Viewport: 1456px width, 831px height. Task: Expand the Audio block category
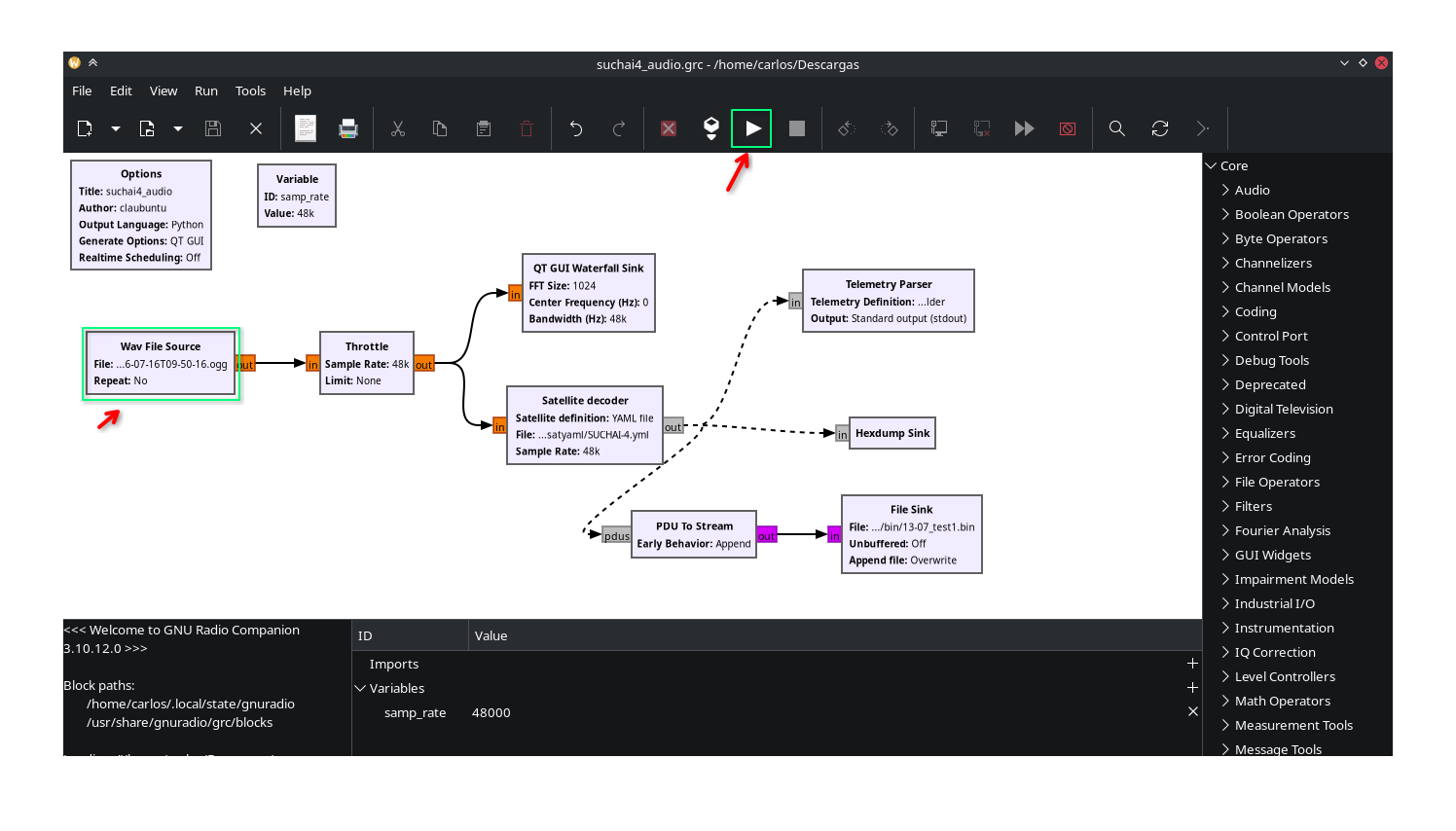[1225, 190]
